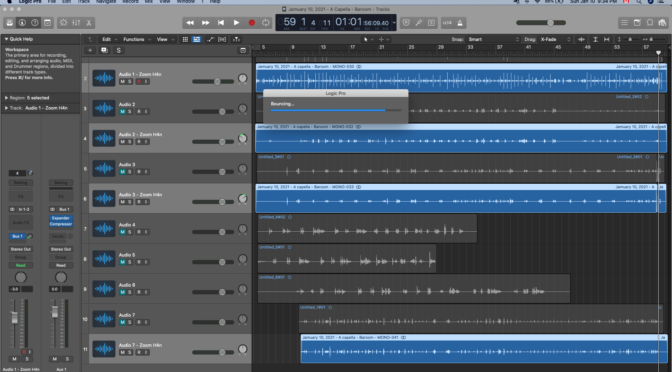The height and width of the screenshot is (372, 672).
Task: Select the highlighted list view icon
Action: pos(196,39)
